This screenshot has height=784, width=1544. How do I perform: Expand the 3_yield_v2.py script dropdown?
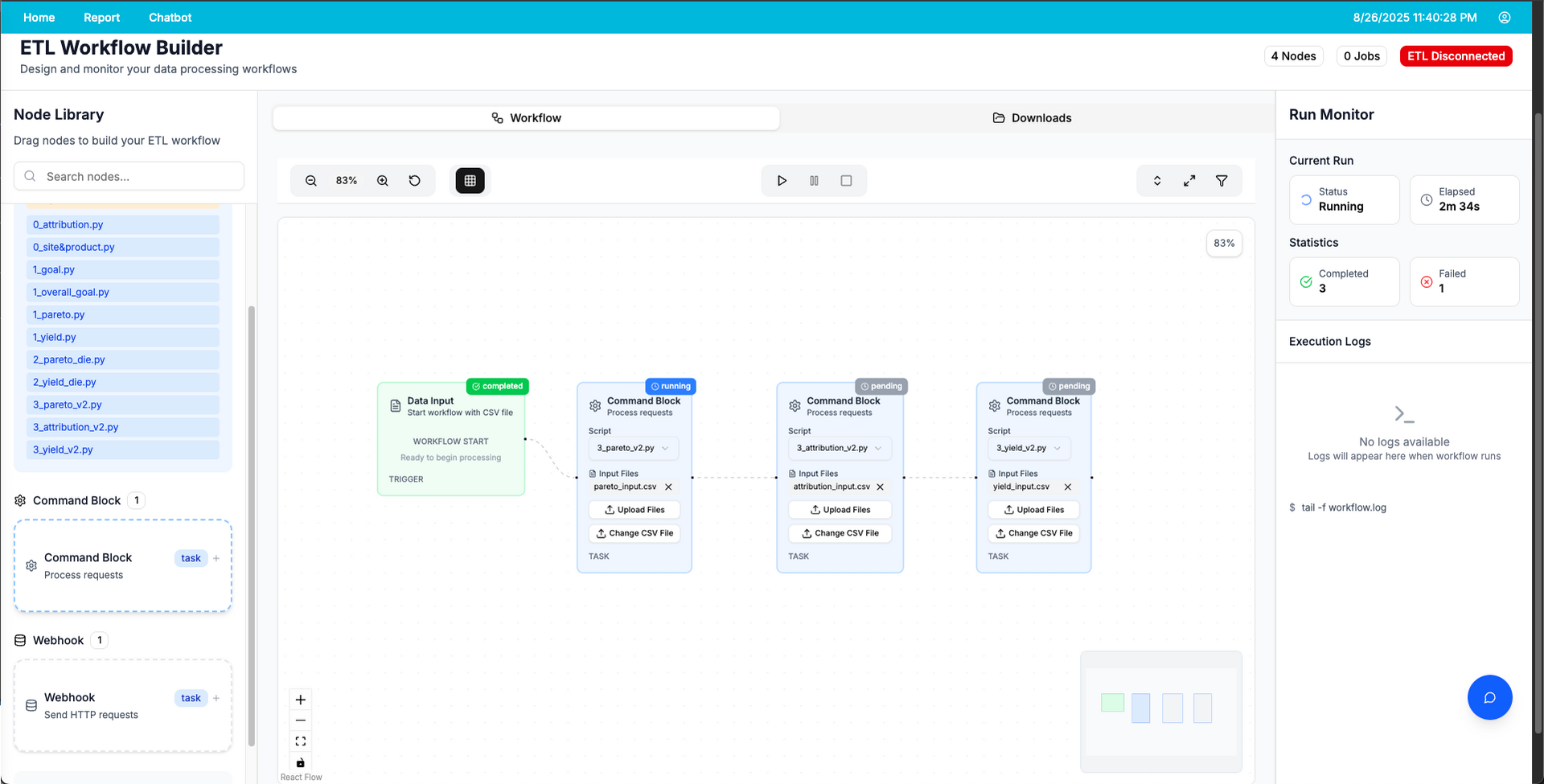point(1029,448)
